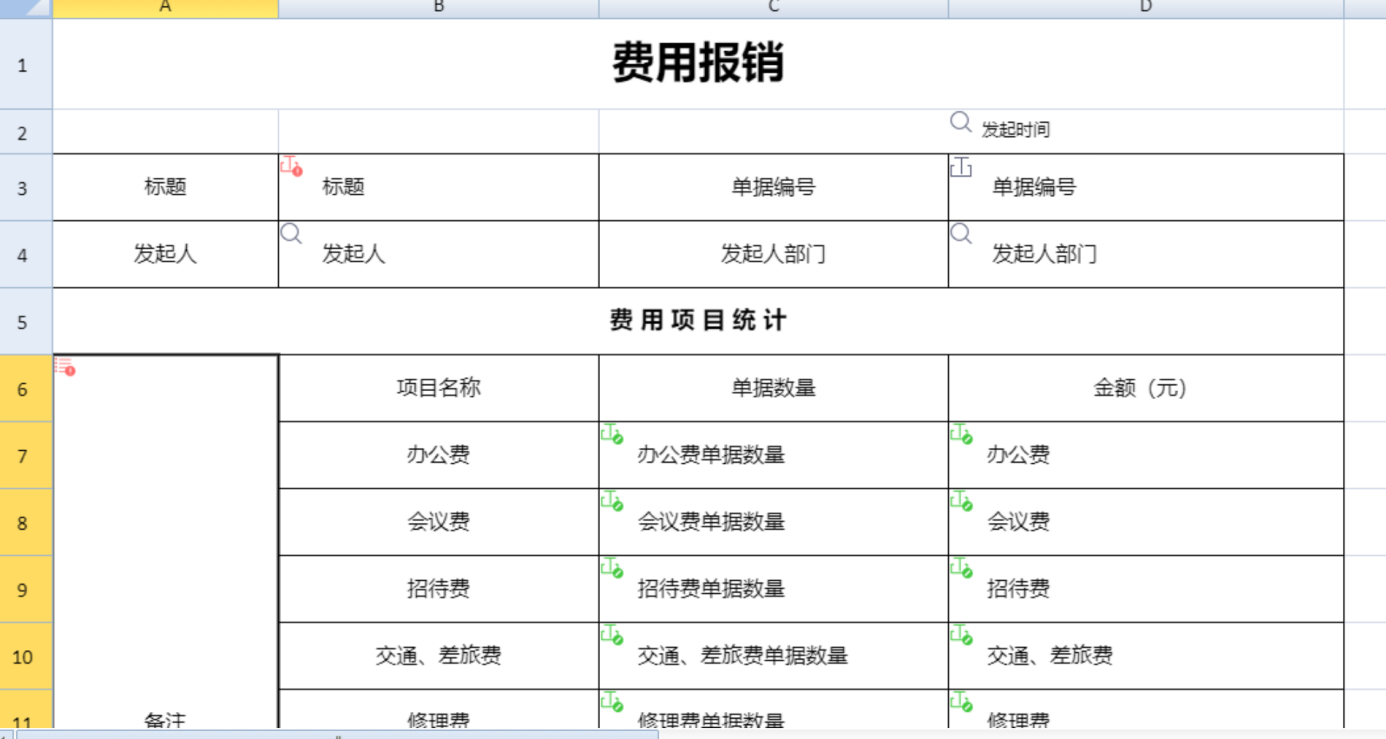1386x739 pixels.
Task: Click the green field icon for 会议费 amount
Action: 961,501
